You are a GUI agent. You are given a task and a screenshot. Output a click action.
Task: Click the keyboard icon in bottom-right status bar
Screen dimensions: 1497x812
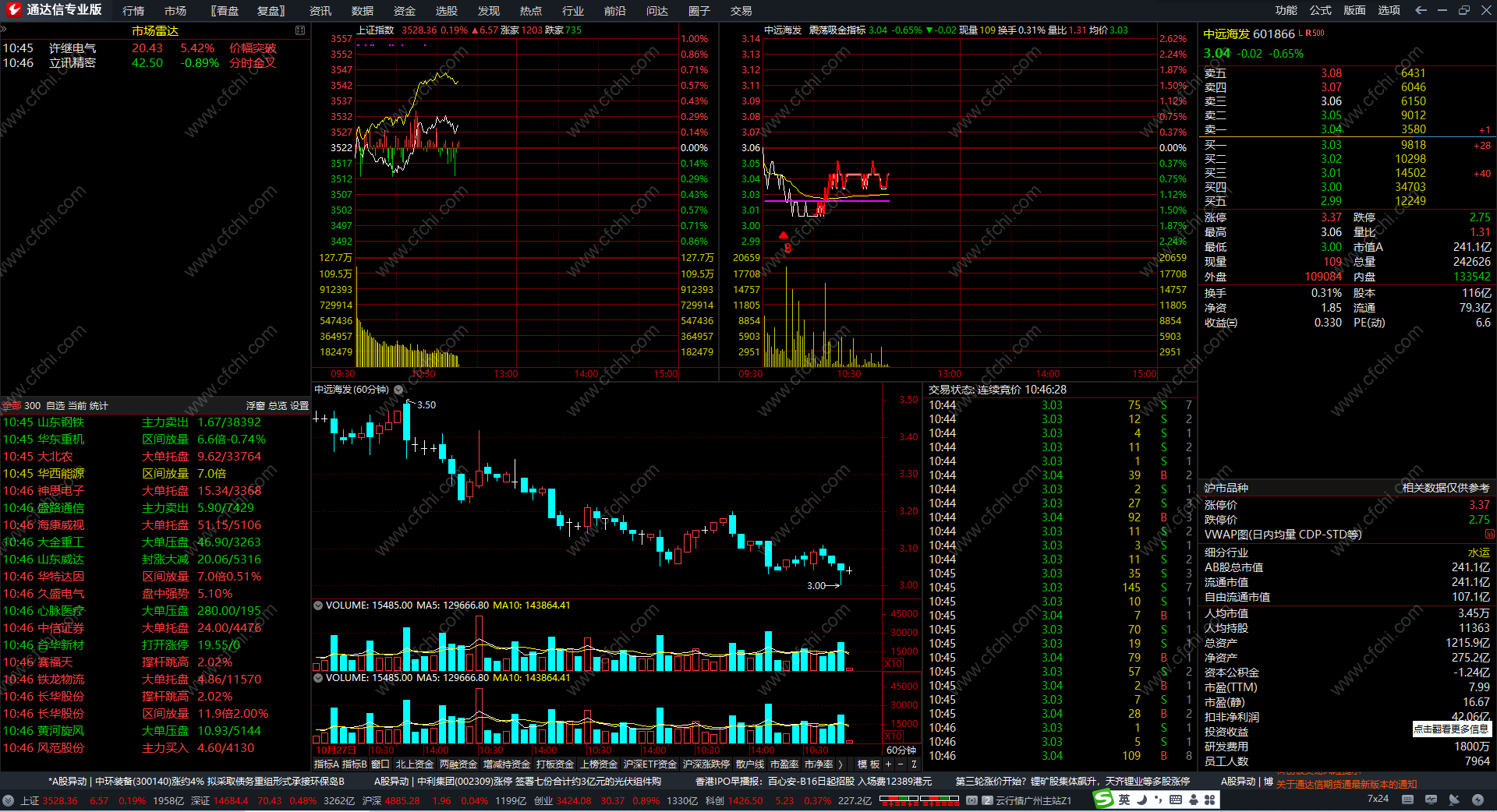[1407, 800]
